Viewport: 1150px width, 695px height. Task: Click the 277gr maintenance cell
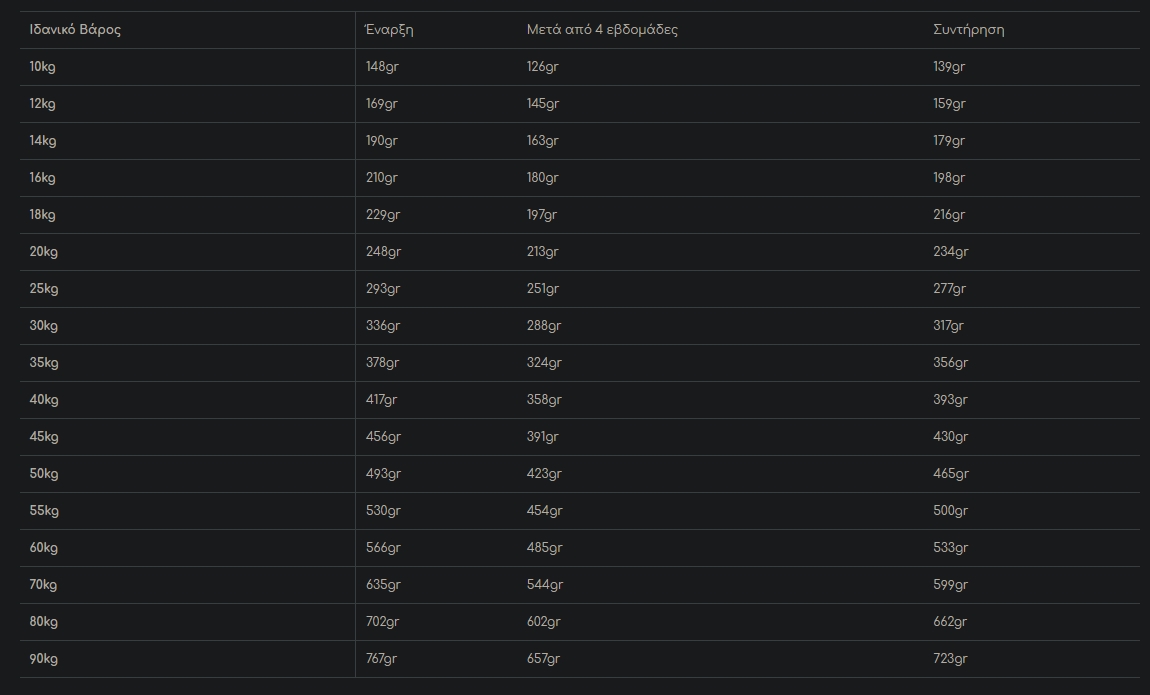(949, 289)
